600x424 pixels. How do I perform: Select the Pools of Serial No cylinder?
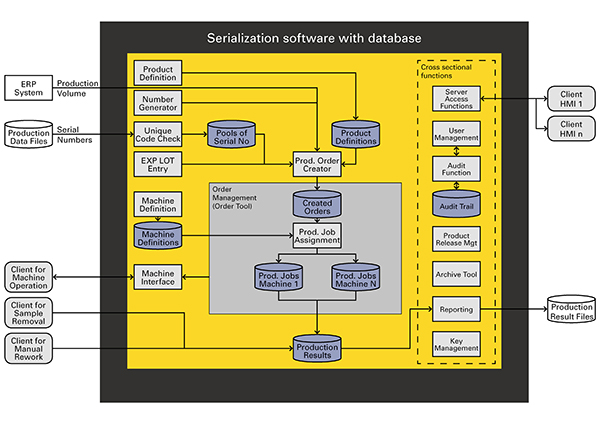point(232,137)
